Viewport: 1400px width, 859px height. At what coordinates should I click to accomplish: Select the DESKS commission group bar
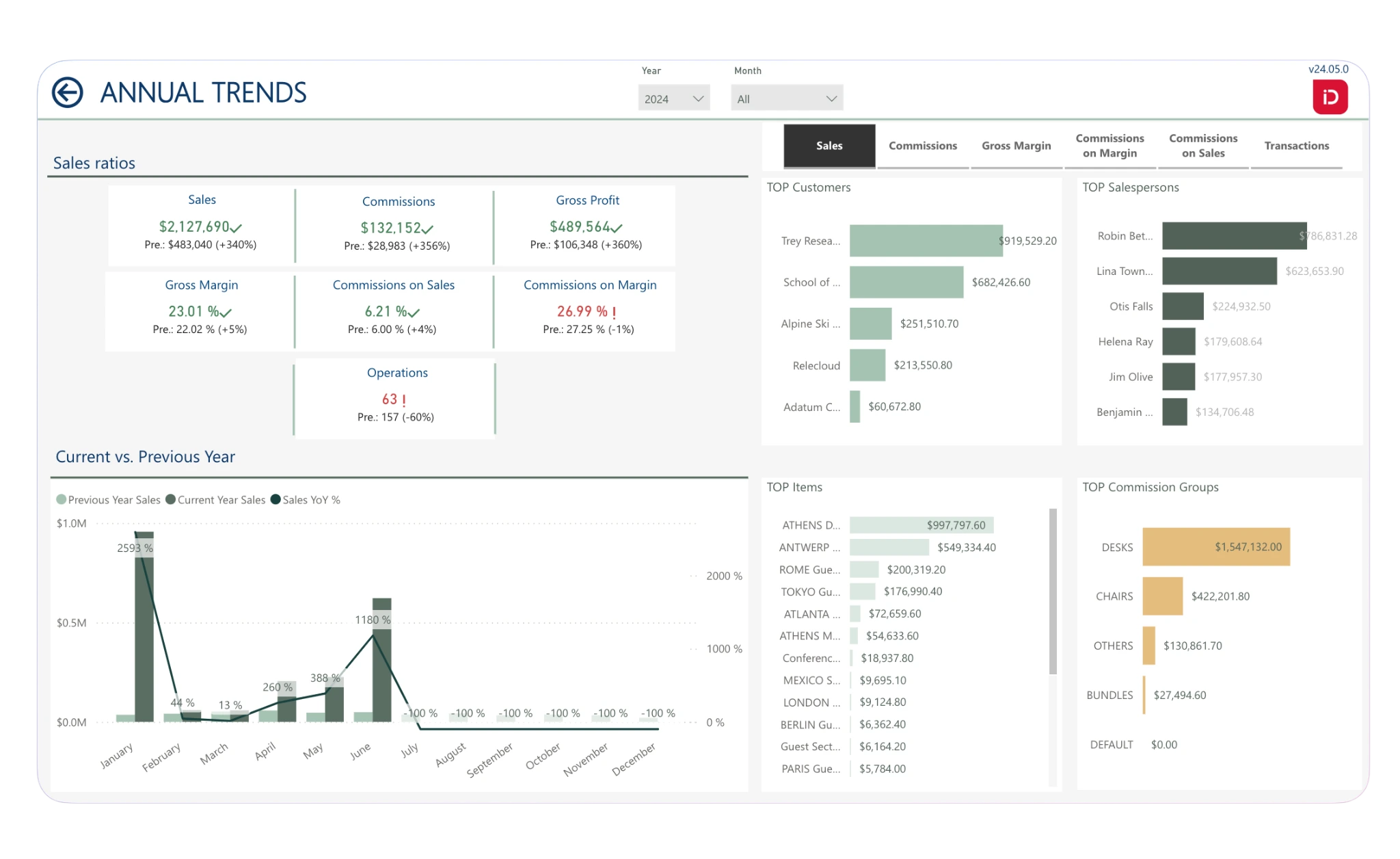[1215, 547]
